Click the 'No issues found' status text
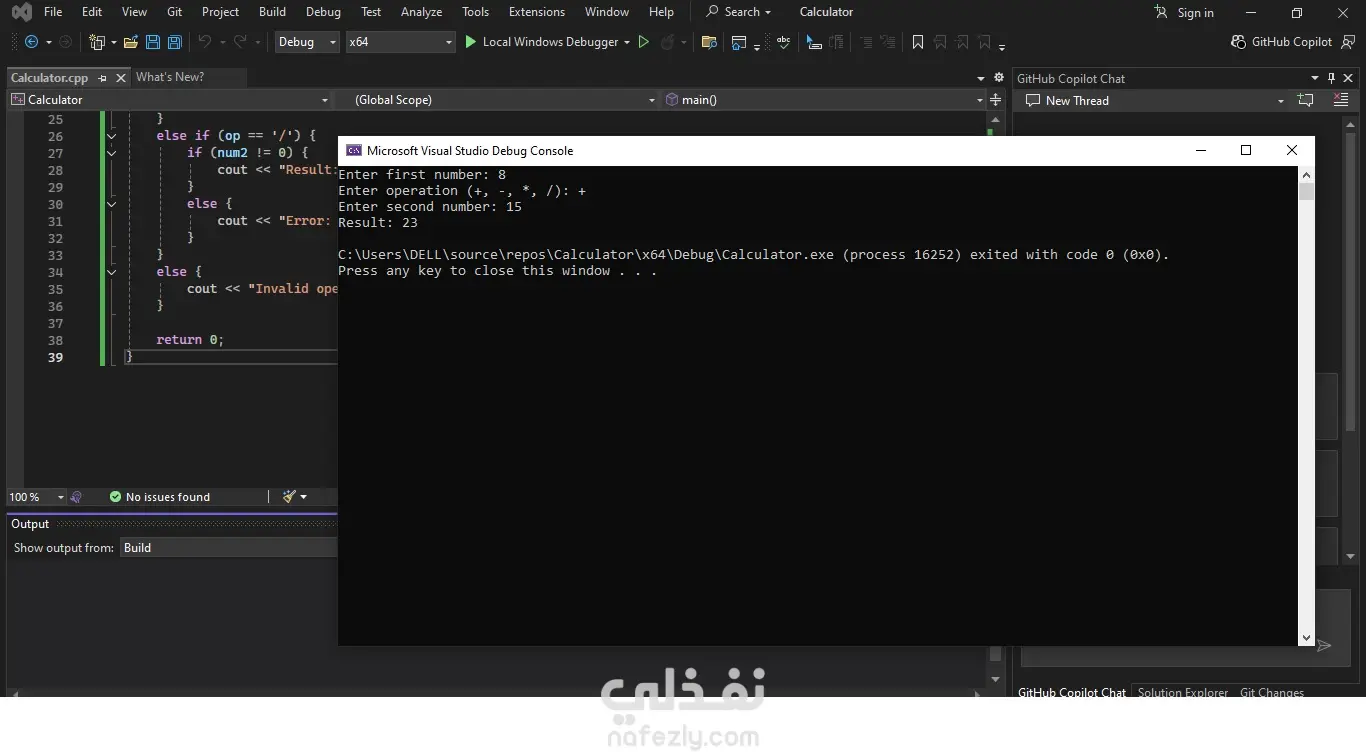 [x=168, y=497]
